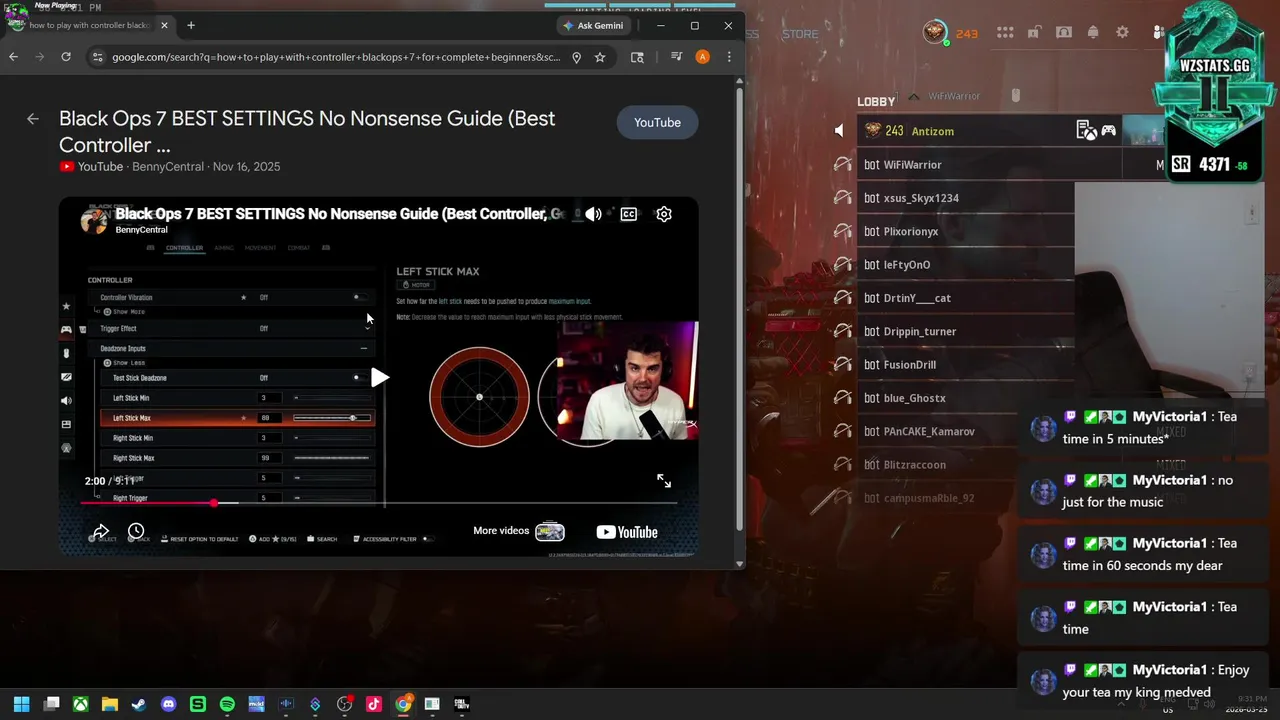Open game social friends icon
This screenshot has width=1280, height=720.
[x=1158, y=33]
